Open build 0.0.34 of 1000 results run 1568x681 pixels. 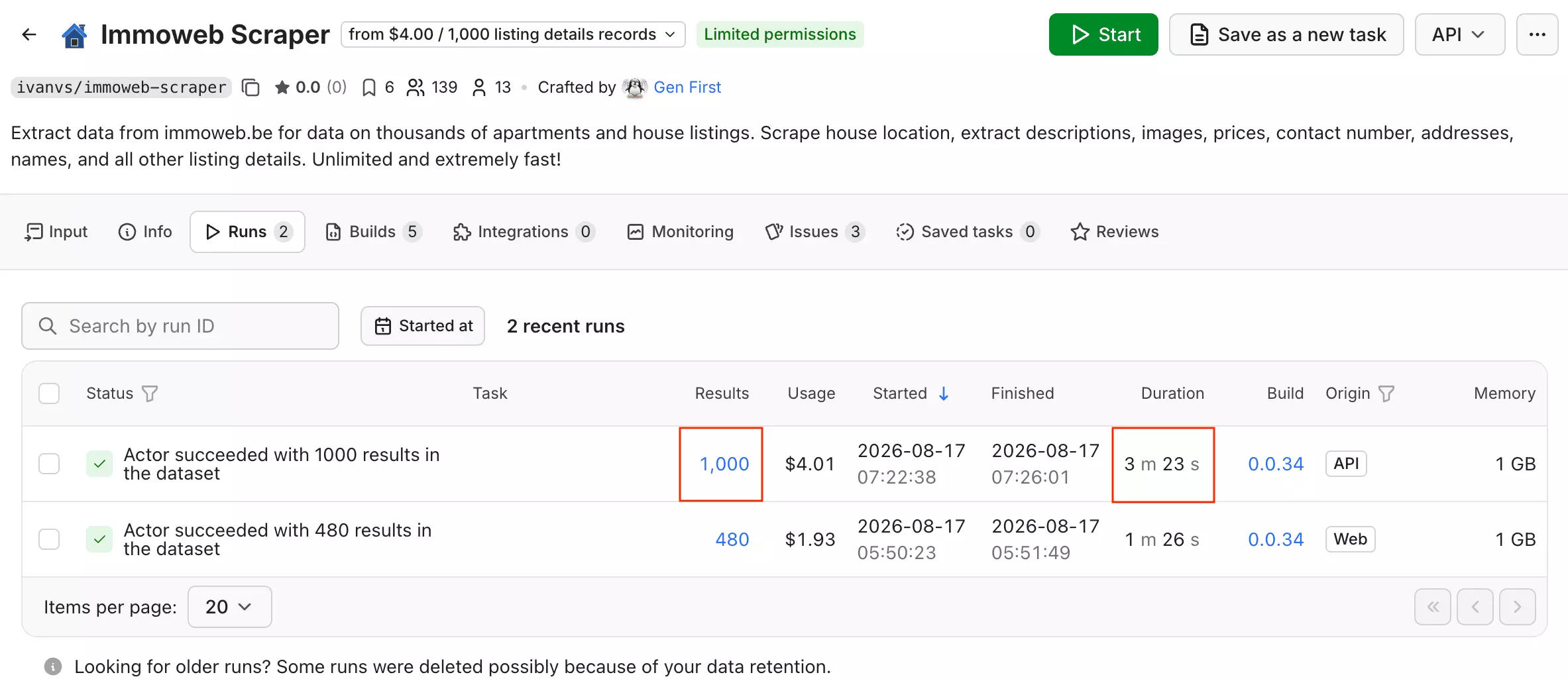point(1276,464)
